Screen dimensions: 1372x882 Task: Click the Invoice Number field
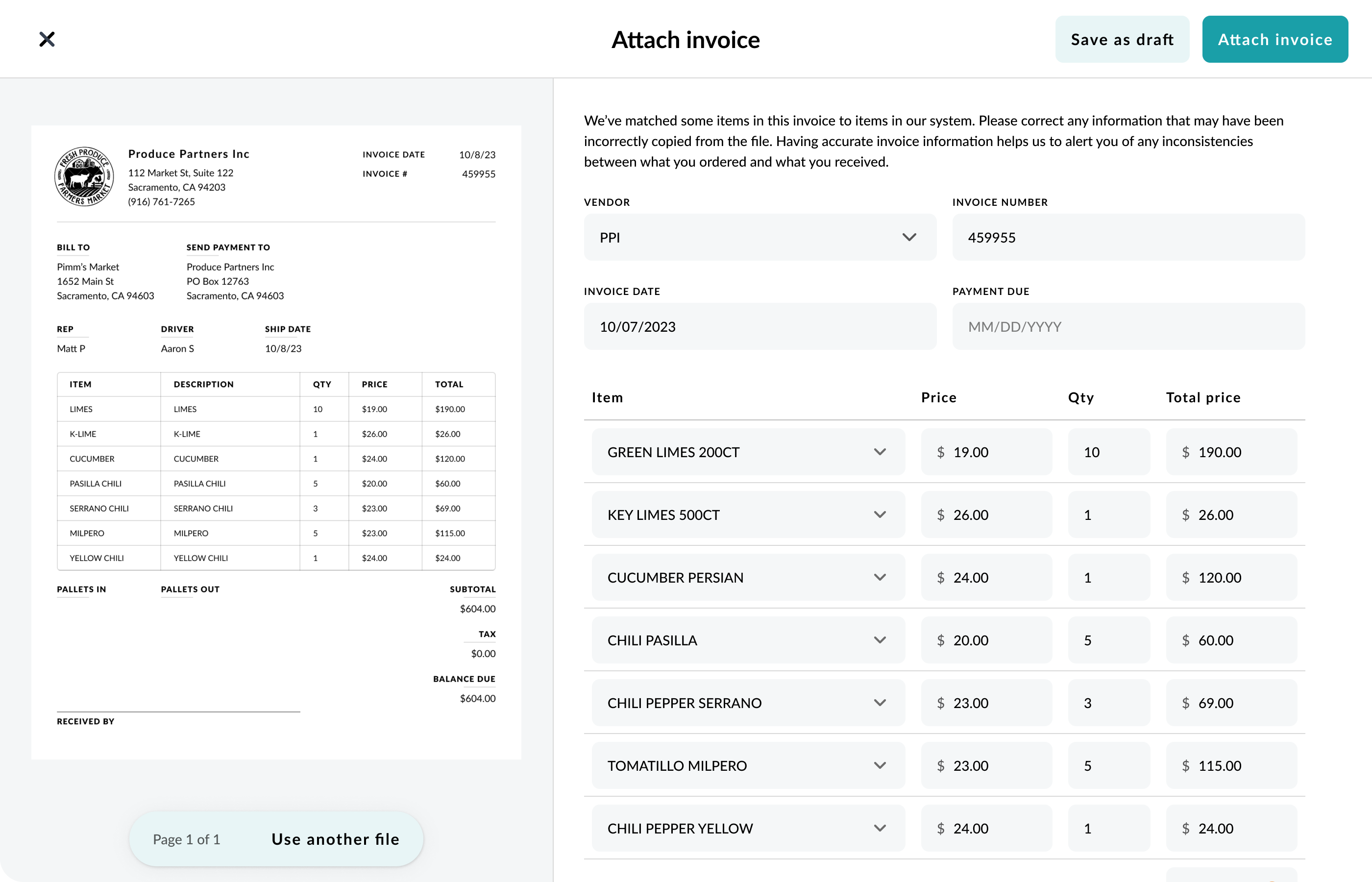(1128, 237)
